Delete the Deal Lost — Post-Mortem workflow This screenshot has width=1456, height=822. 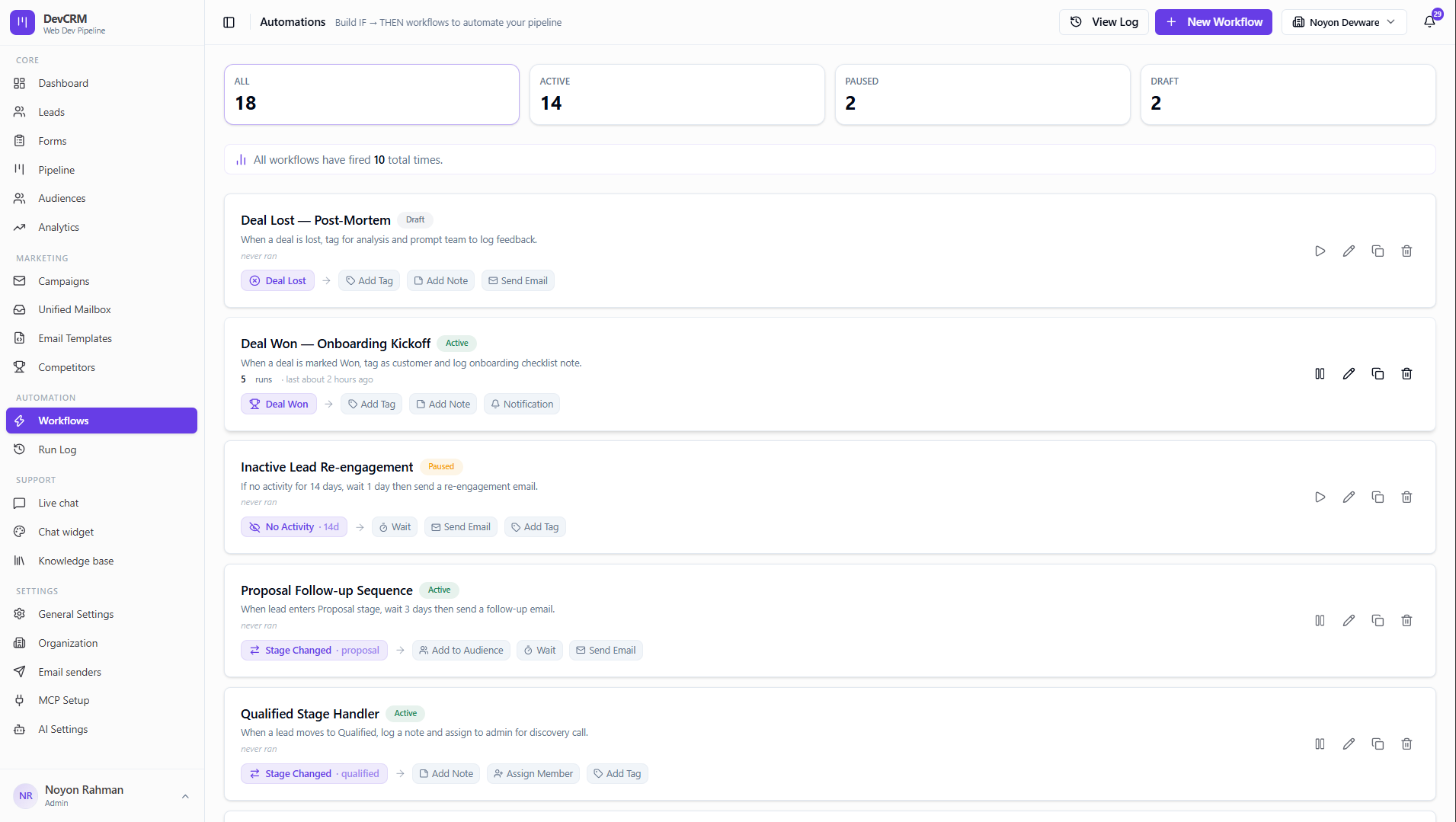click(x=1407, y=251)
